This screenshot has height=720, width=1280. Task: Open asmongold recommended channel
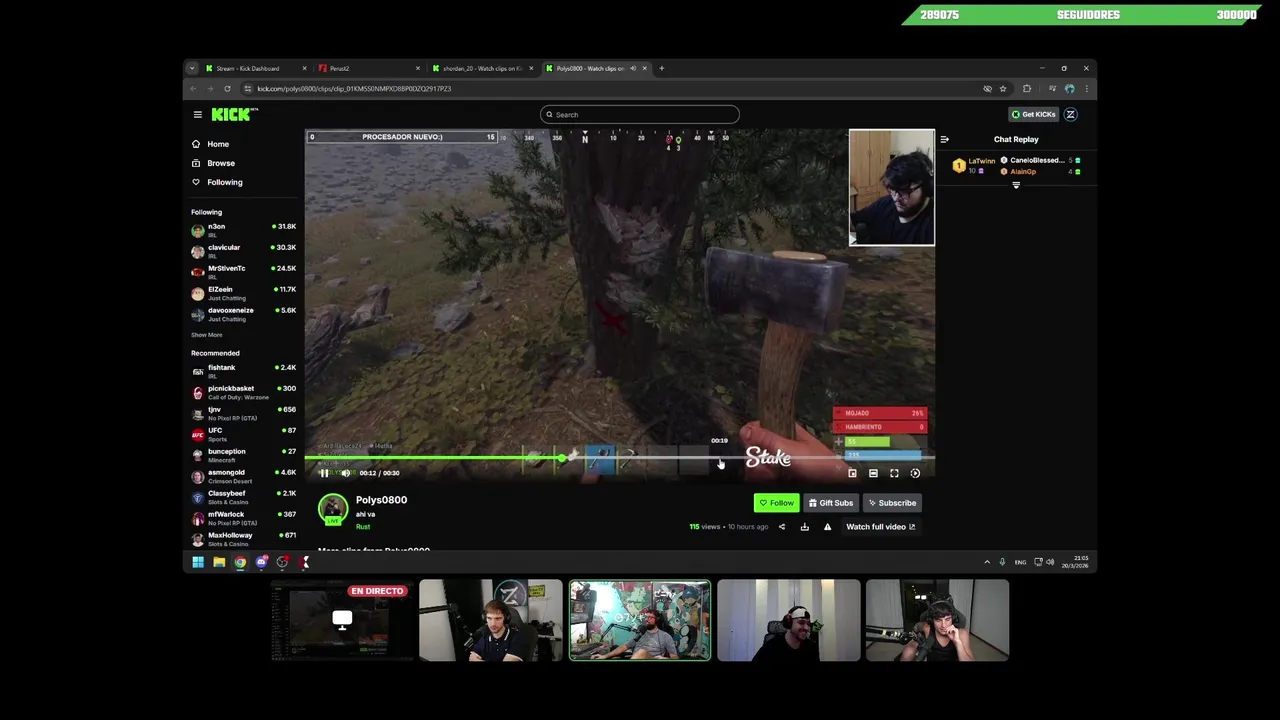click(243, 476)
